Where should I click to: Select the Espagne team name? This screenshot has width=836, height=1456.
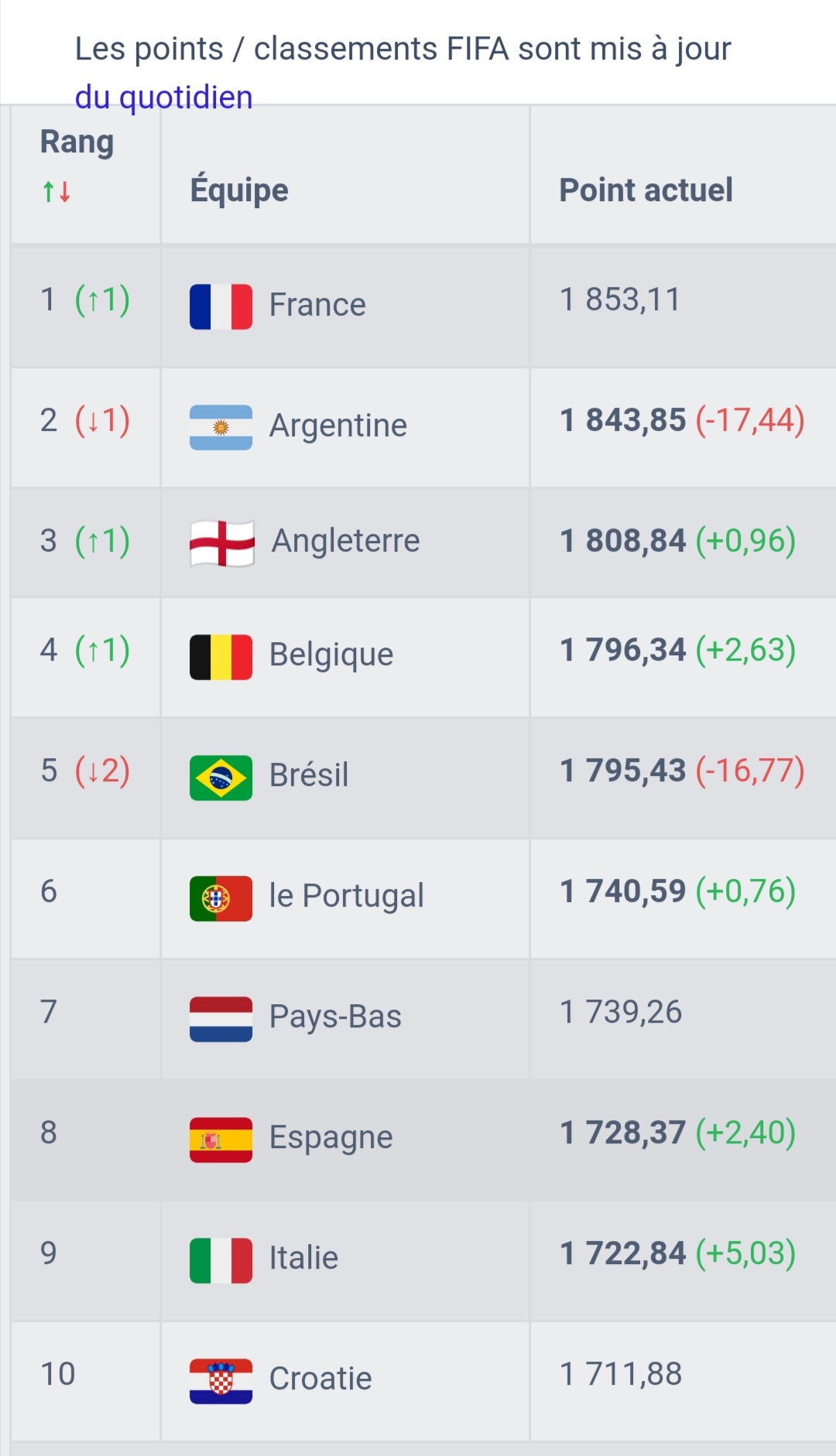click(x=331, y=1137)
